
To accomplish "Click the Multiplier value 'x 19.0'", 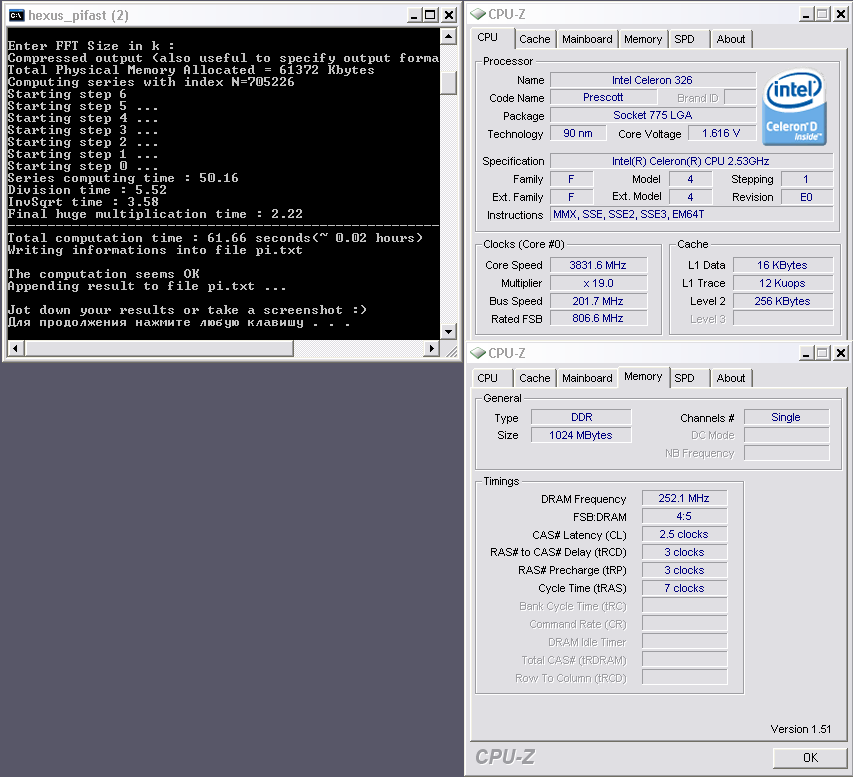I will 598,283.
